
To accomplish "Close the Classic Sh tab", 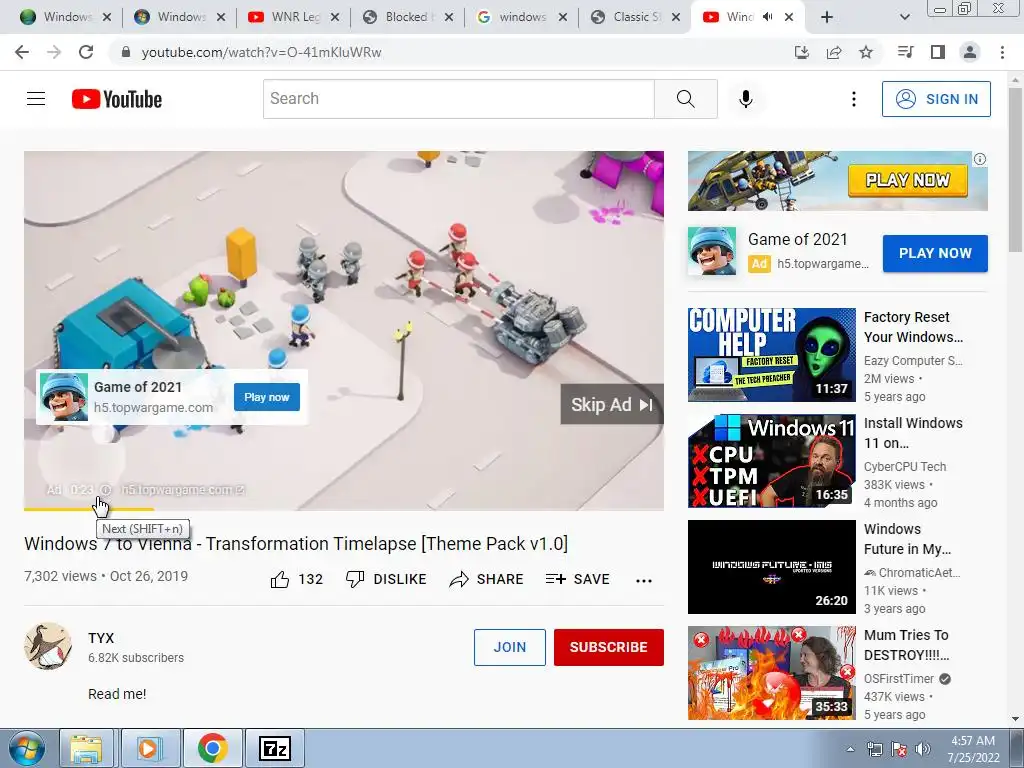I will pos(676,17).
